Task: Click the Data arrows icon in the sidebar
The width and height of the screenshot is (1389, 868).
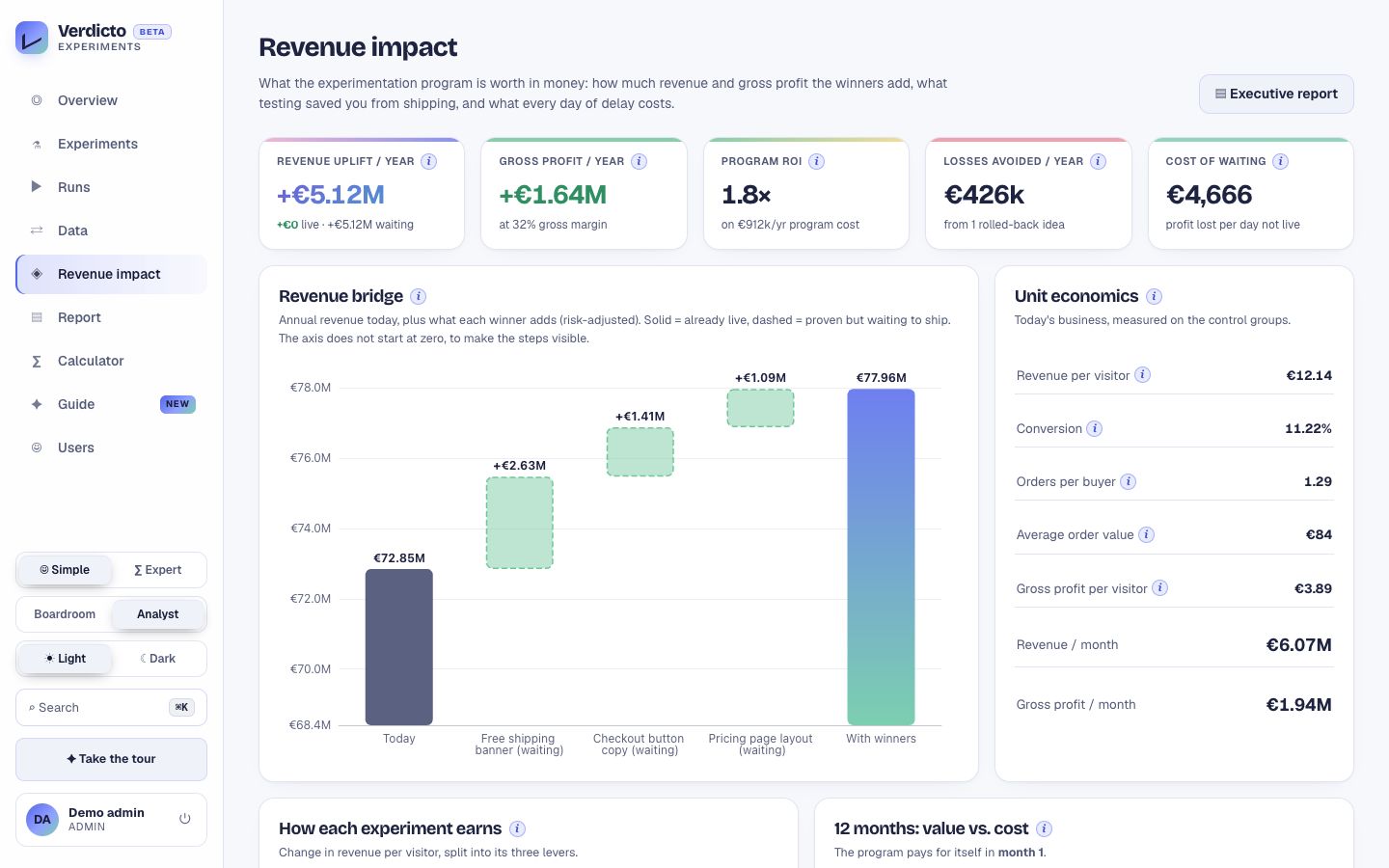Action: point(37,231)
